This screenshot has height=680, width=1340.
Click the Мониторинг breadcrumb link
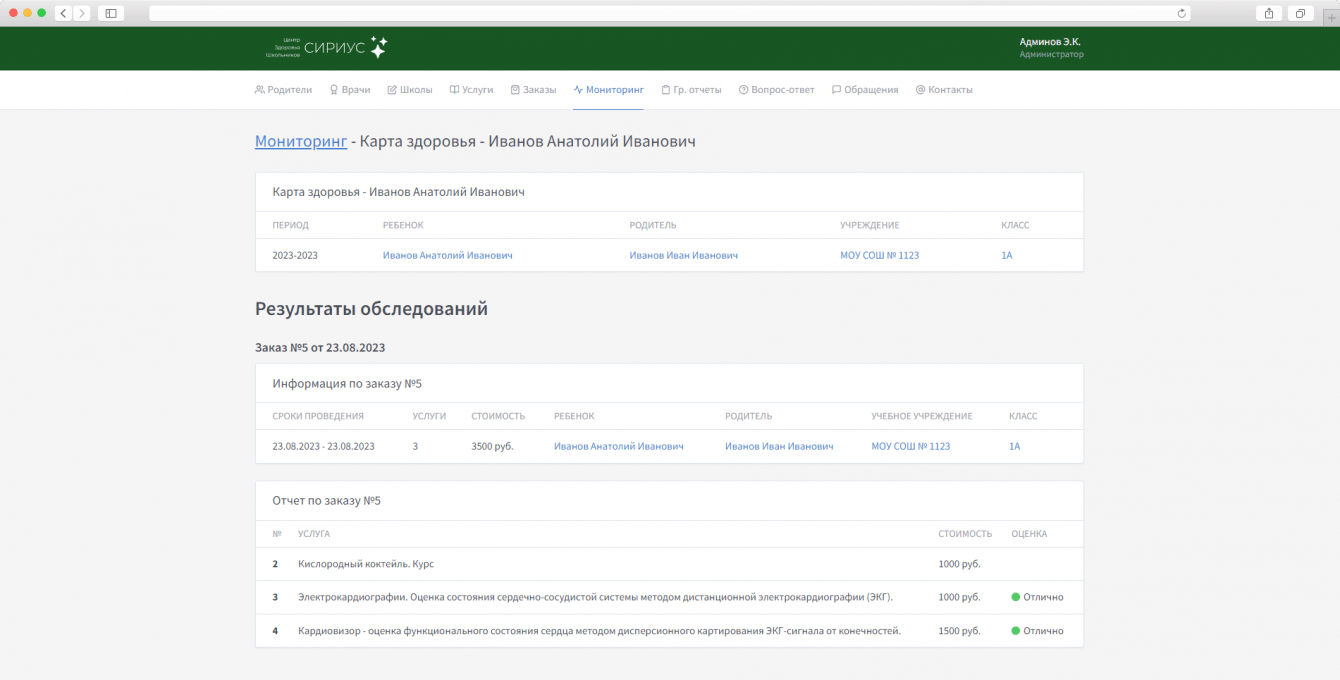[x=301, y=142]
